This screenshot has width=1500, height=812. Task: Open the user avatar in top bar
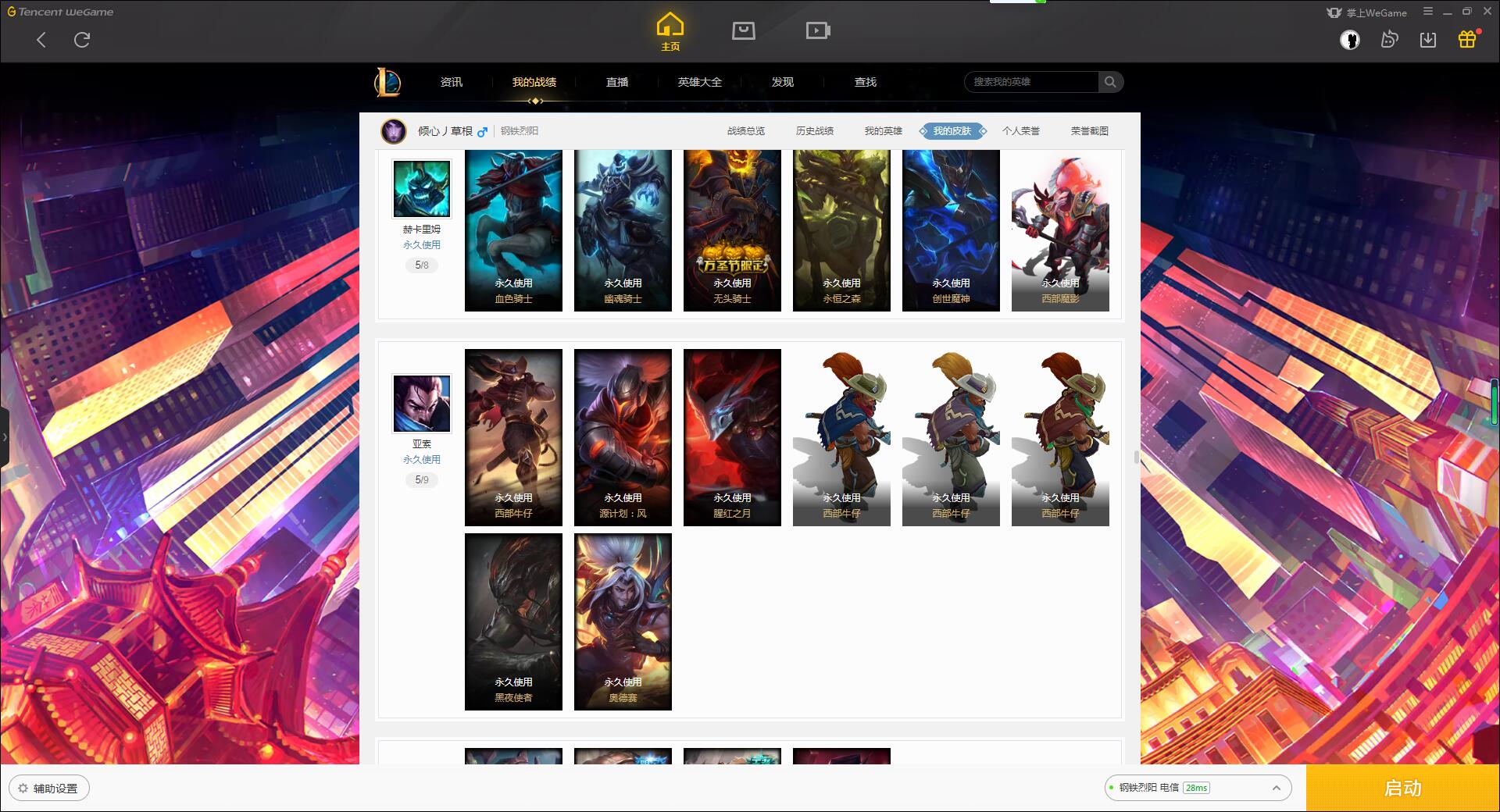1350,40
